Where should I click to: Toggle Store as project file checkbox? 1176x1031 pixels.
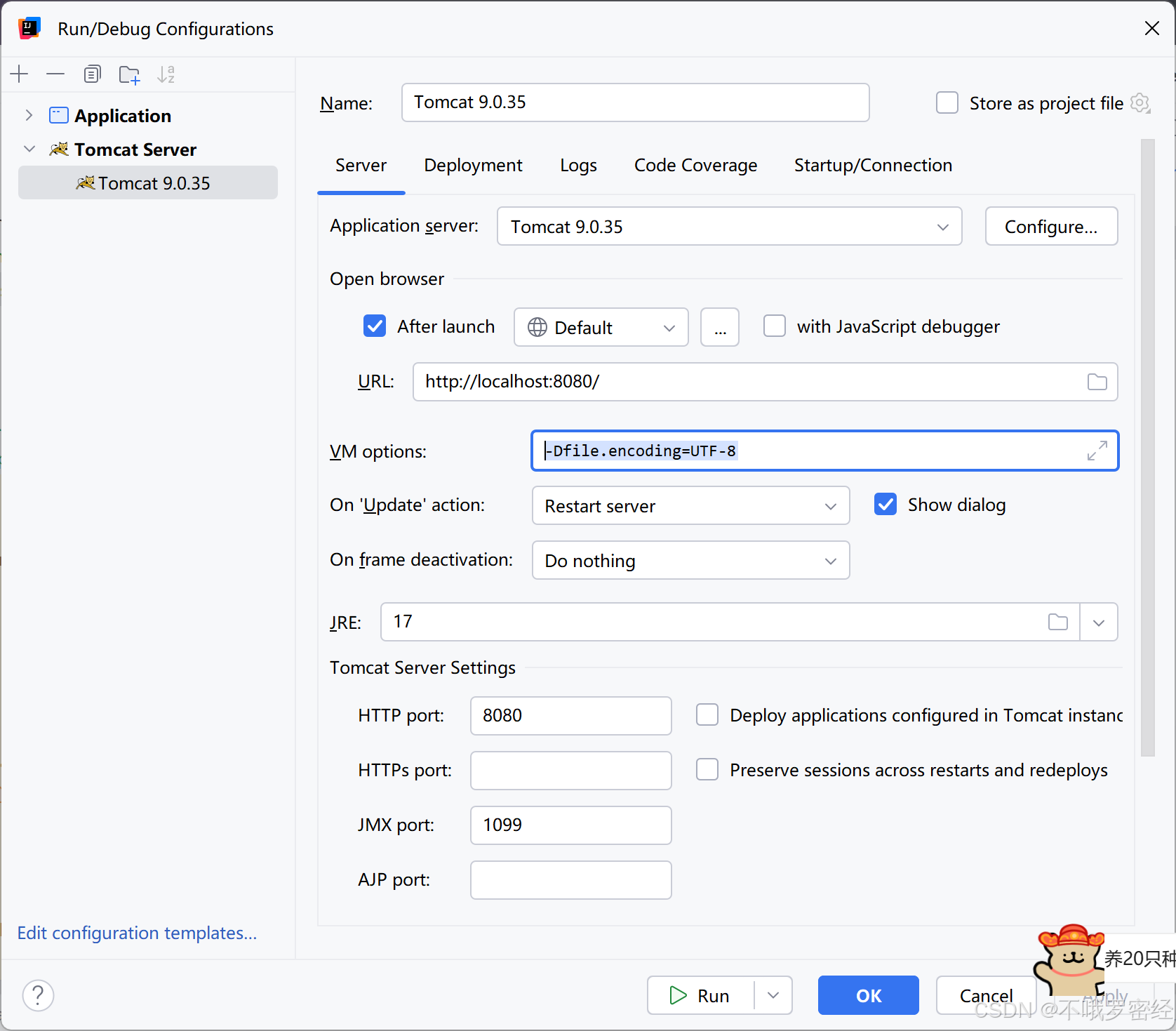click(x=947, y=102)
